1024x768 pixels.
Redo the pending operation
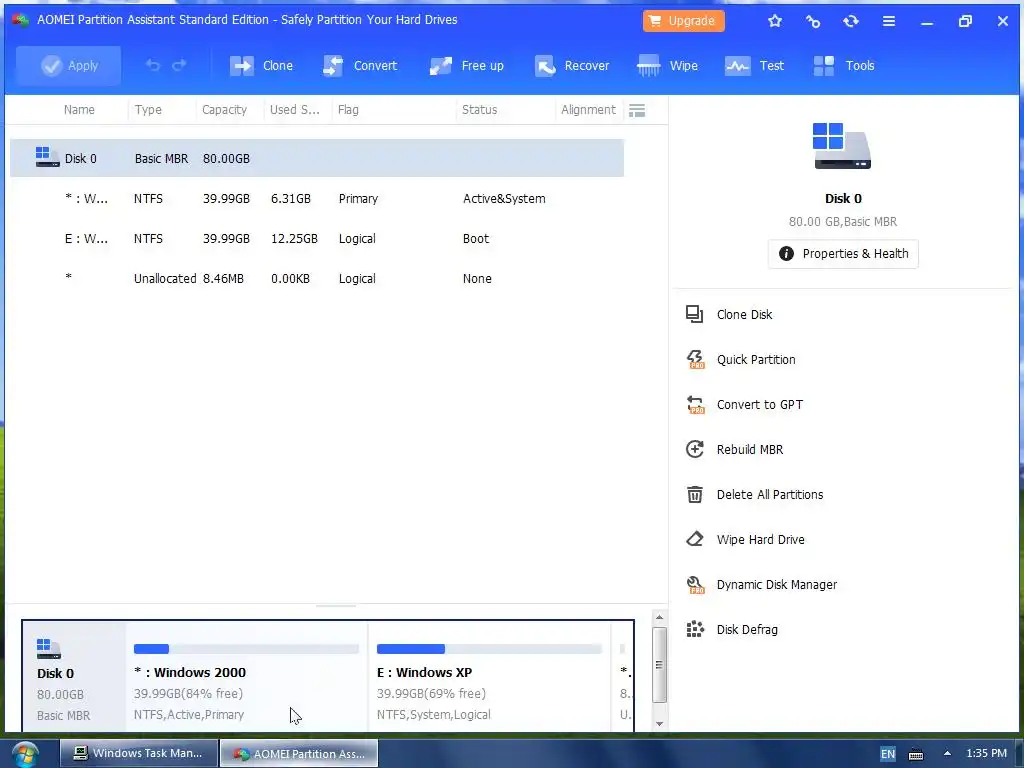pyautogui.click(x=179, y=65)
